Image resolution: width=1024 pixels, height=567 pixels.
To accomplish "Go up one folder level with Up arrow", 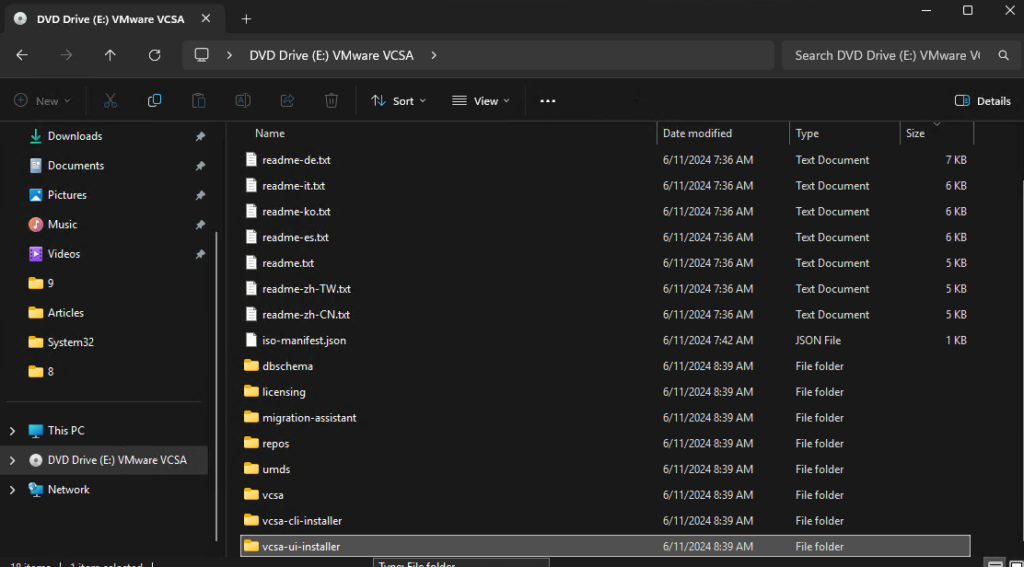I will (110, 55).
